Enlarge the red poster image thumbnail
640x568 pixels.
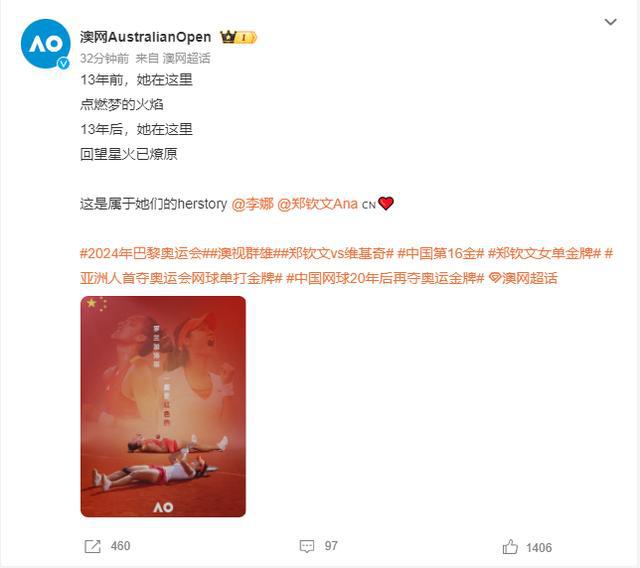163,406
